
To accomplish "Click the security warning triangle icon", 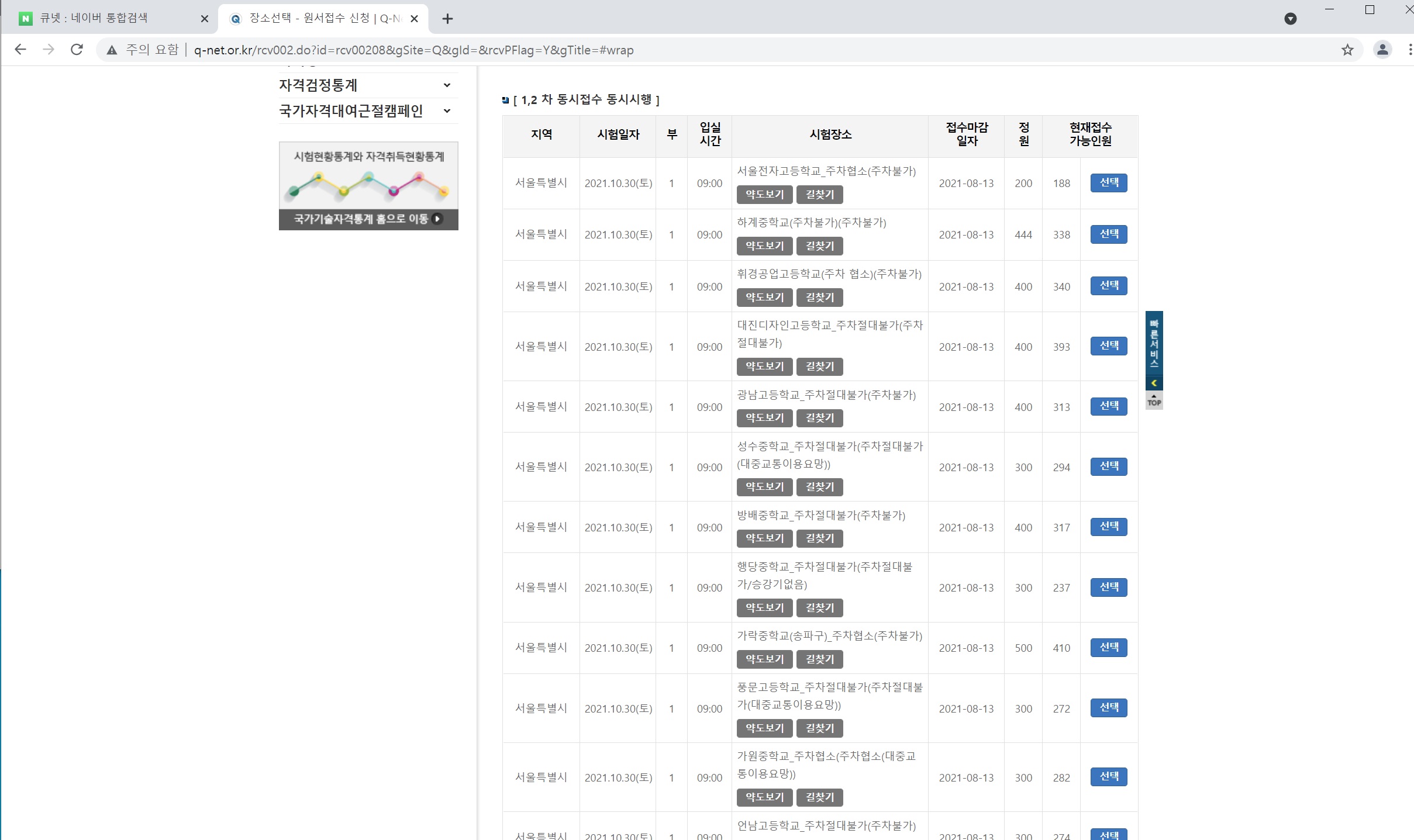I will click(x=112, y=50).
